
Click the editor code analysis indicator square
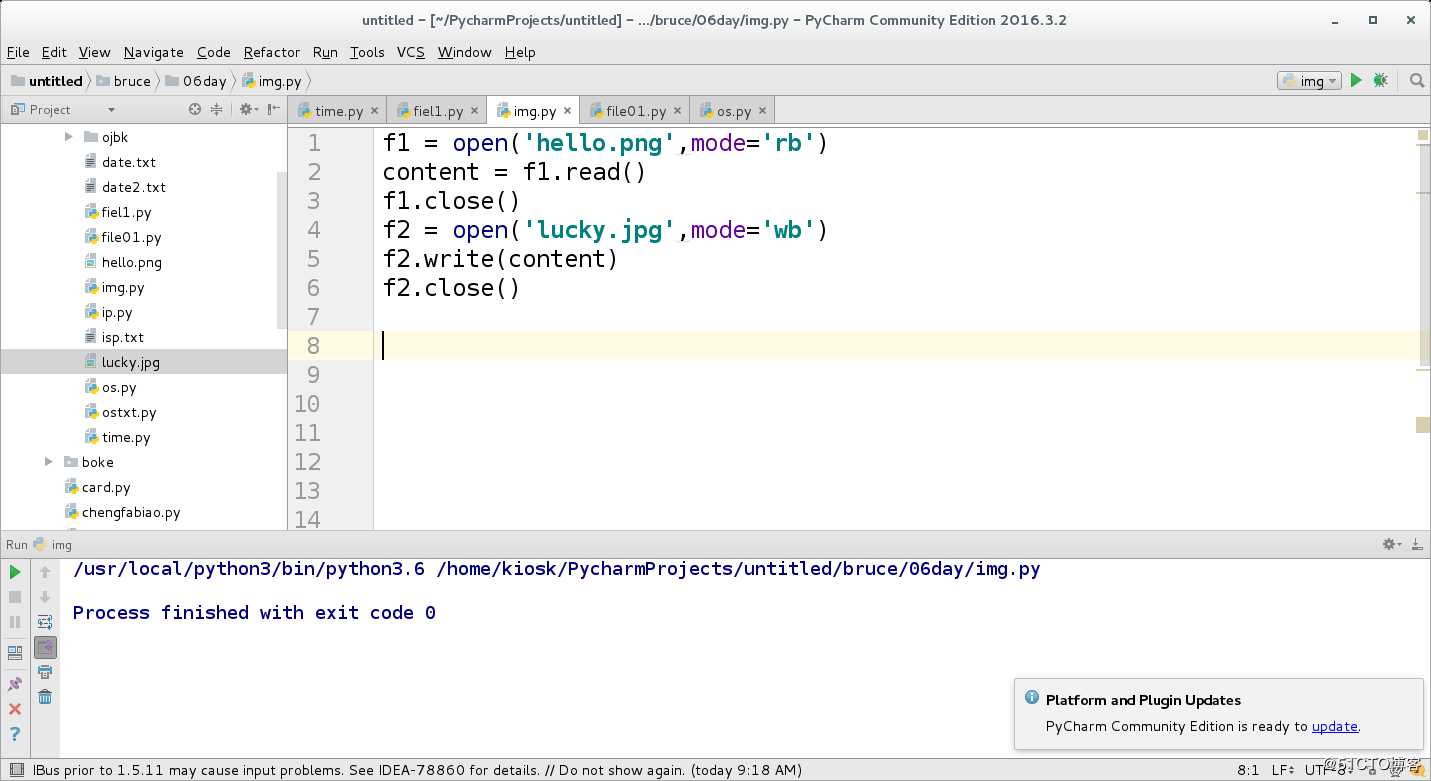point(1423,135)
